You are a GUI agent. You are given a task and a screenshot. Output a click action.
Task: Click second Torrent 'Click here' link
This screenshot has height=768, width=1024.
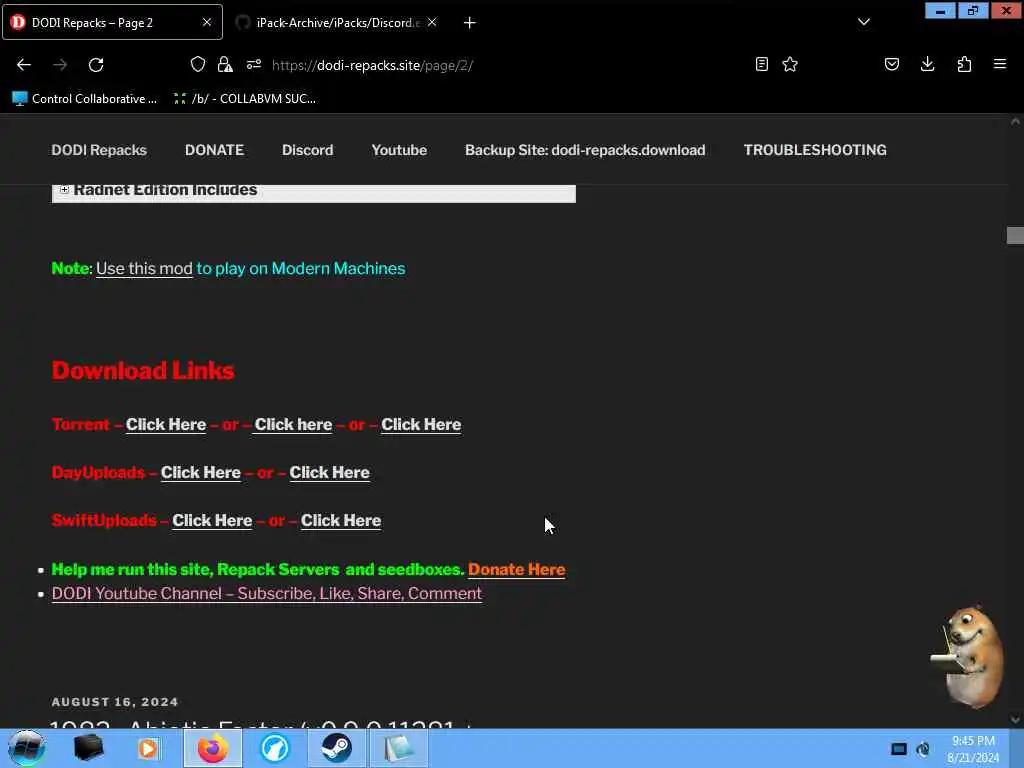point(293,424)
